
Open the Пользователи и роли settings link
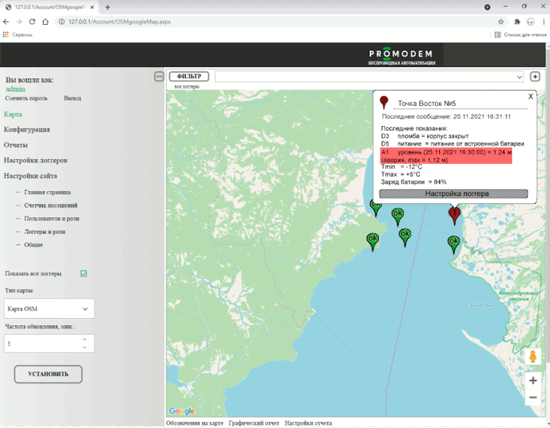click(x=52, y=219)
